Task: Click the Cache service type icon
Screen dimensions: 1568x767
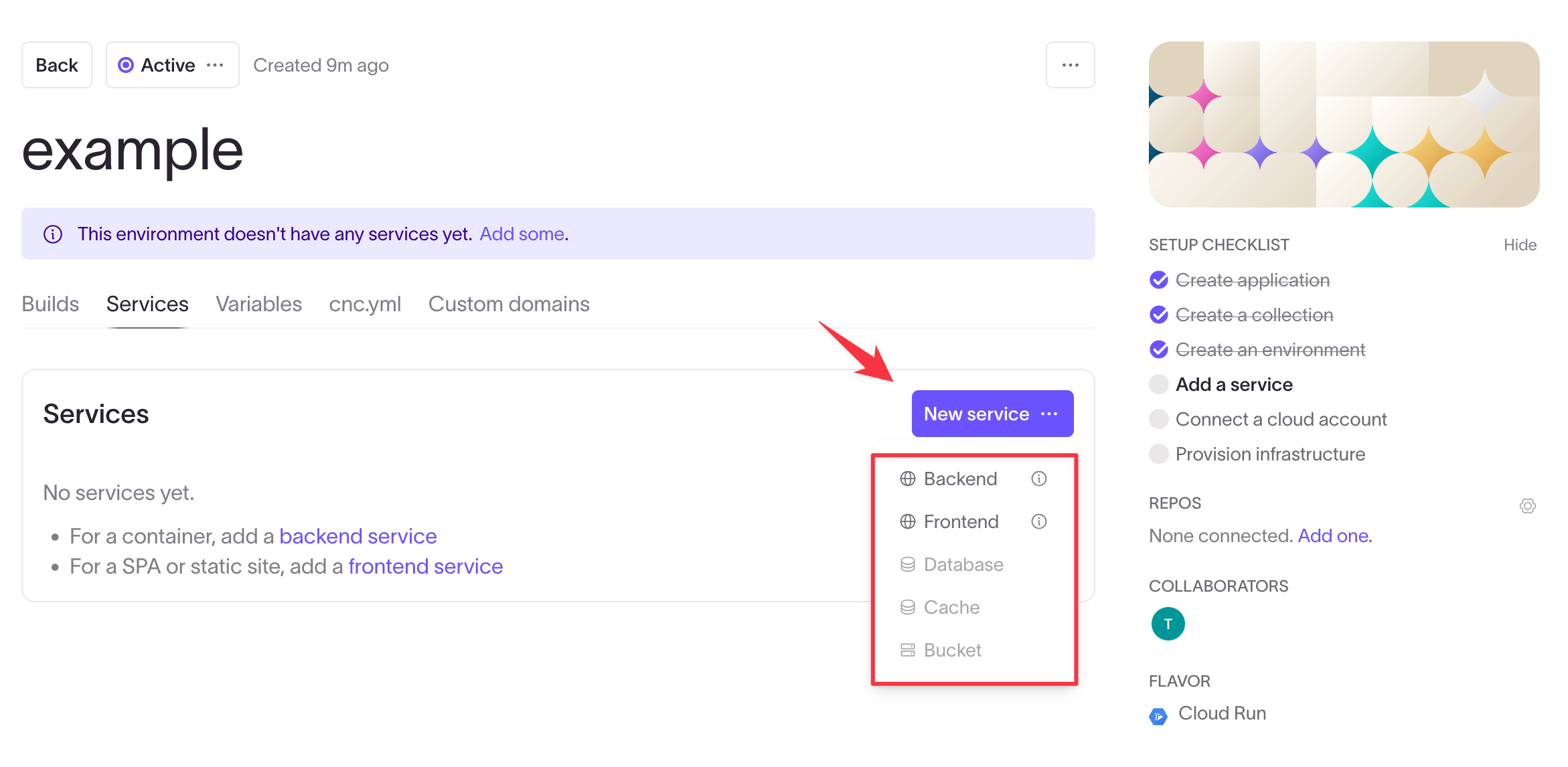Action: tap(907, 606)
